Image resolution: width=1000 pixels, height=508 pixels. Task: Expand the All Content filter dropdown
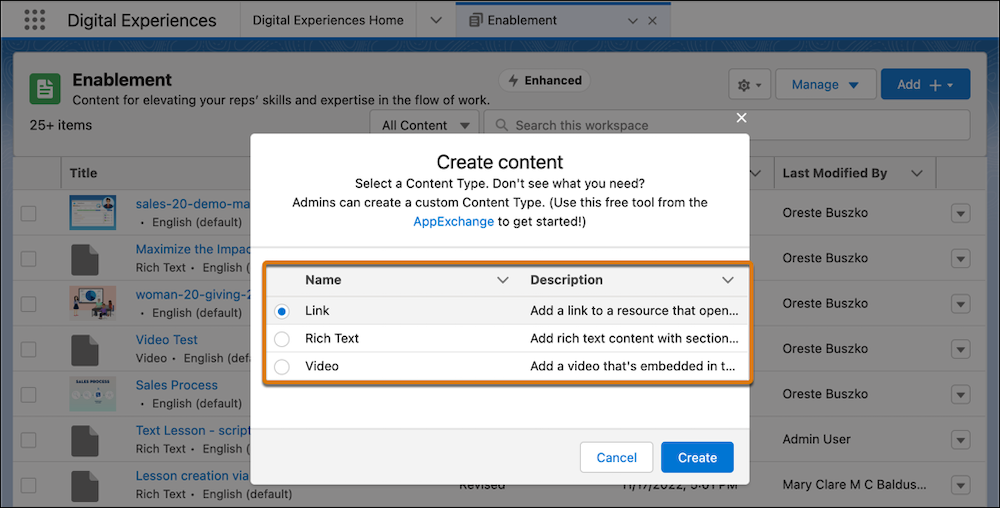pos(424,126)
